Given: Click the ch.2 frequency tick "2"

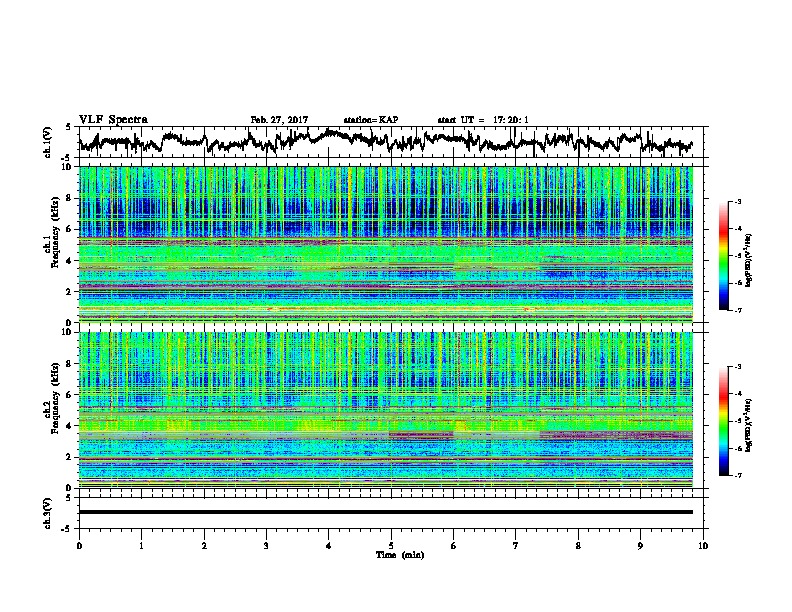Looking at the screenshot, I should 71,457.
